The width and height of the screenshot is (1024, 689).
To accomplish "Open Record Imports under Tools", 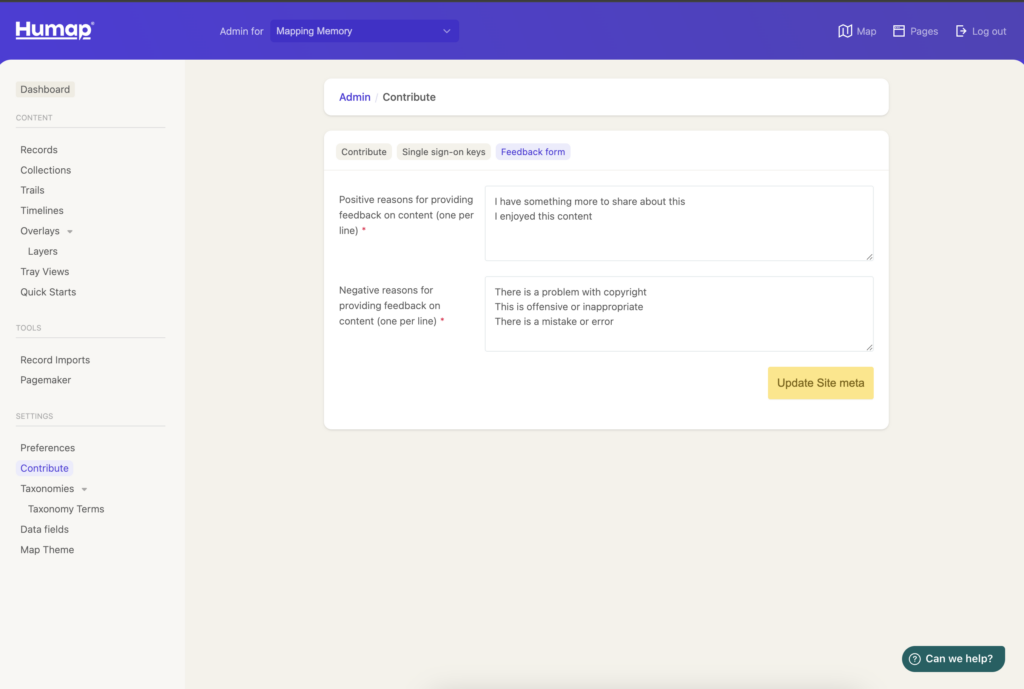I will (x=55, y=360).
